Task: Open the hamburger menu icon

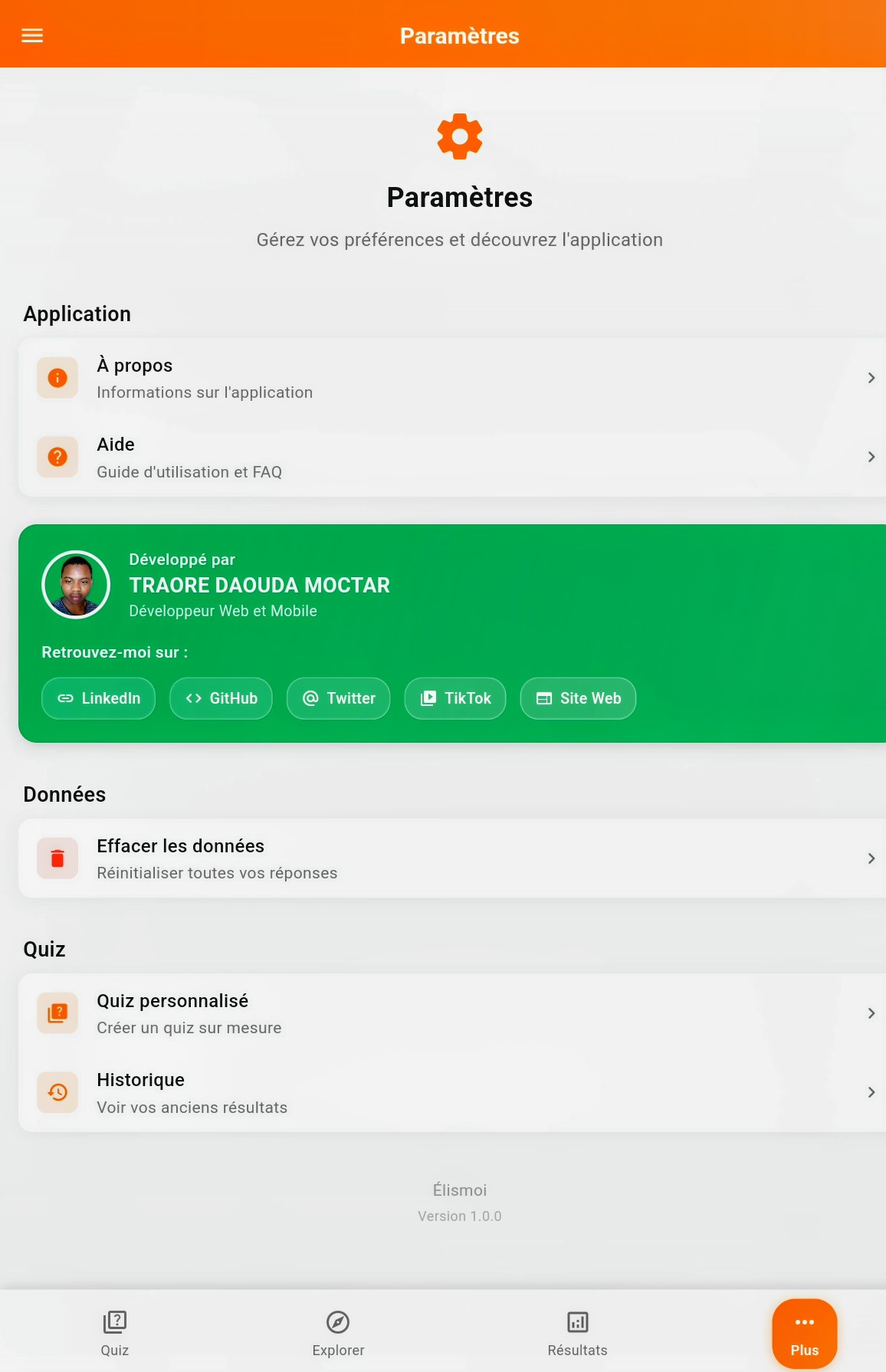Action: tap(32, 35)
